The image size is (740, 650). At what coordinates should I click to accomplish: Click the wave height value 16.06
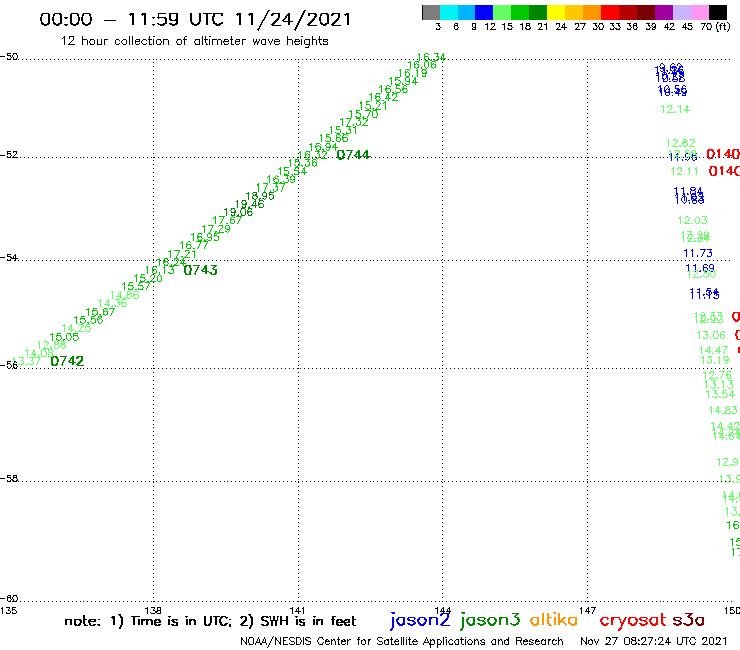[x=422, y=65]
